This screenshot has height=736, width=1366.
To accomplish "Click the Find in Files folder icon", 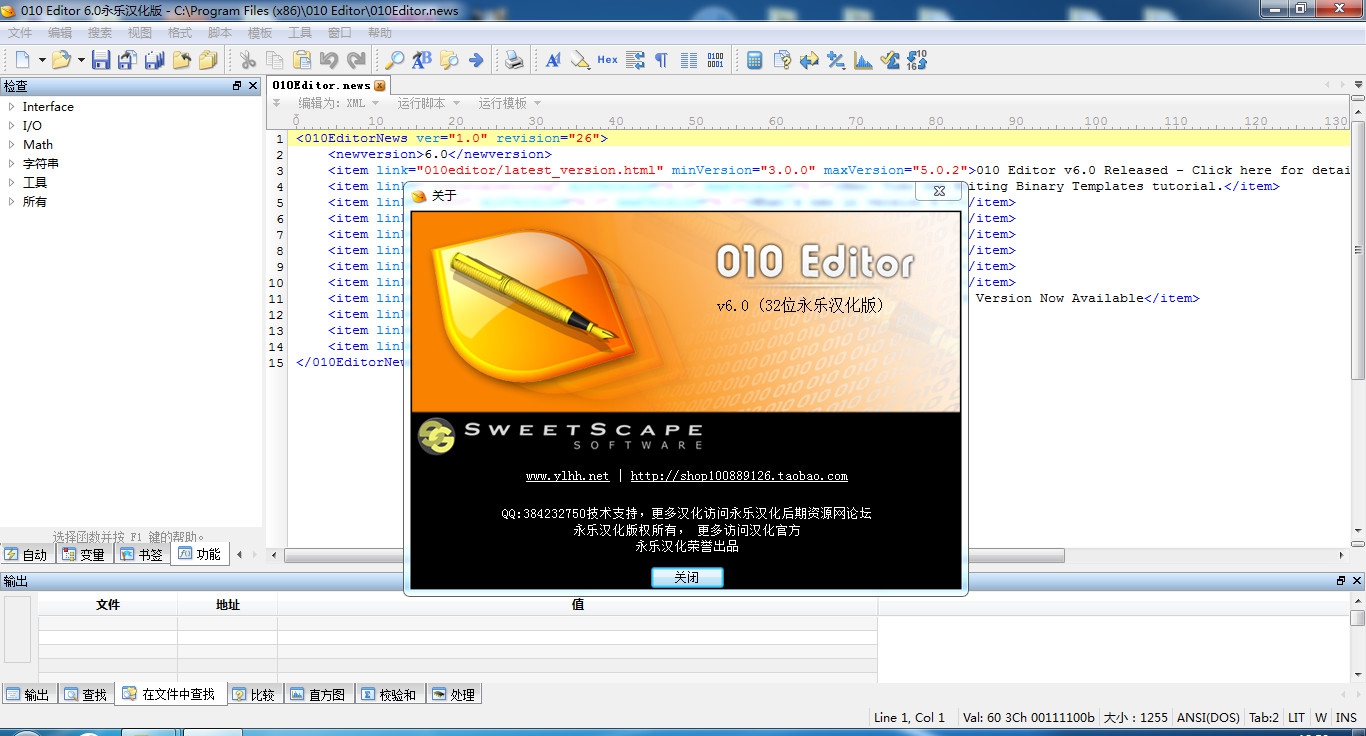I will coord(449,60).
